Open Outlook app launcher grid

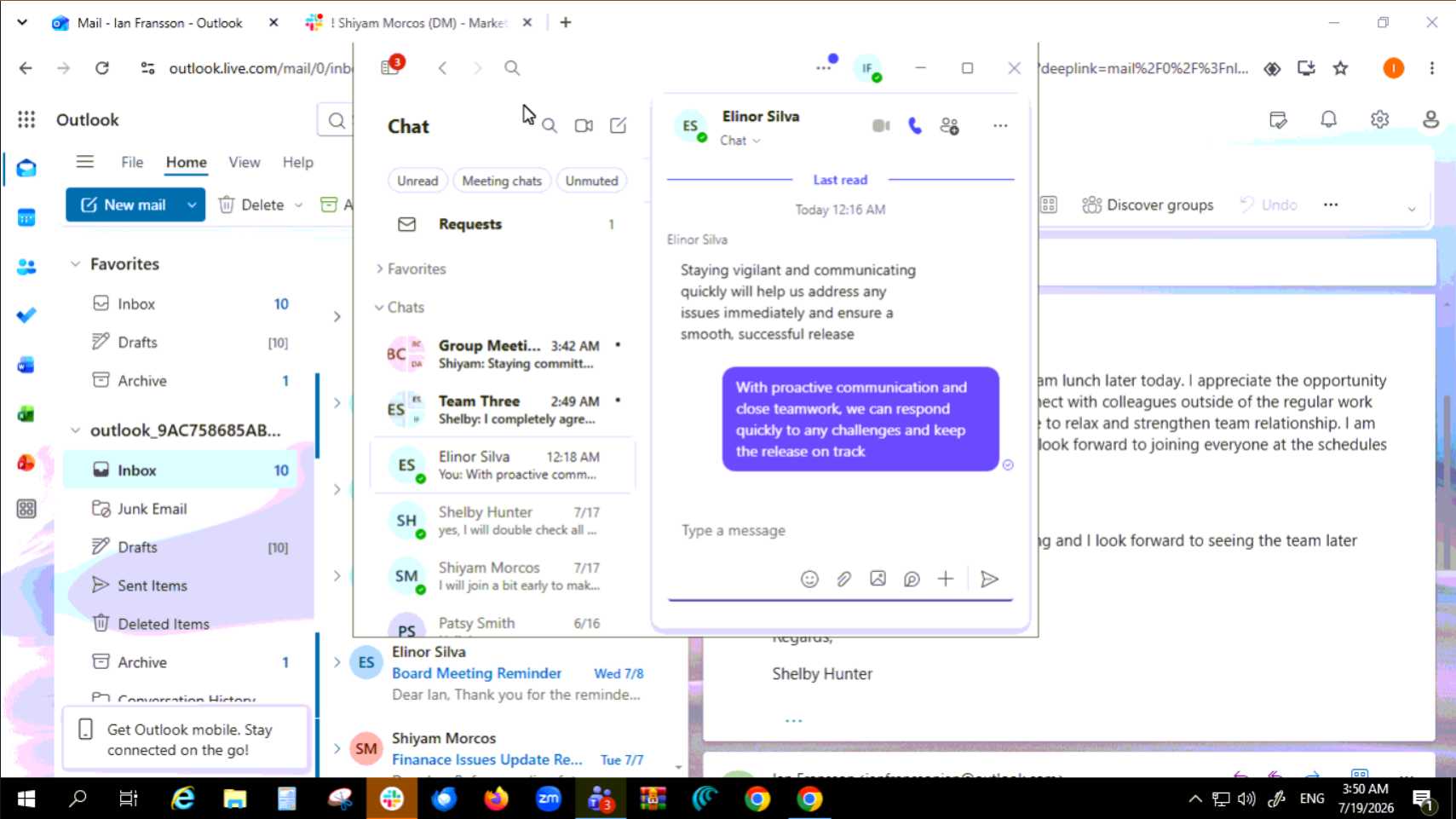26,119
